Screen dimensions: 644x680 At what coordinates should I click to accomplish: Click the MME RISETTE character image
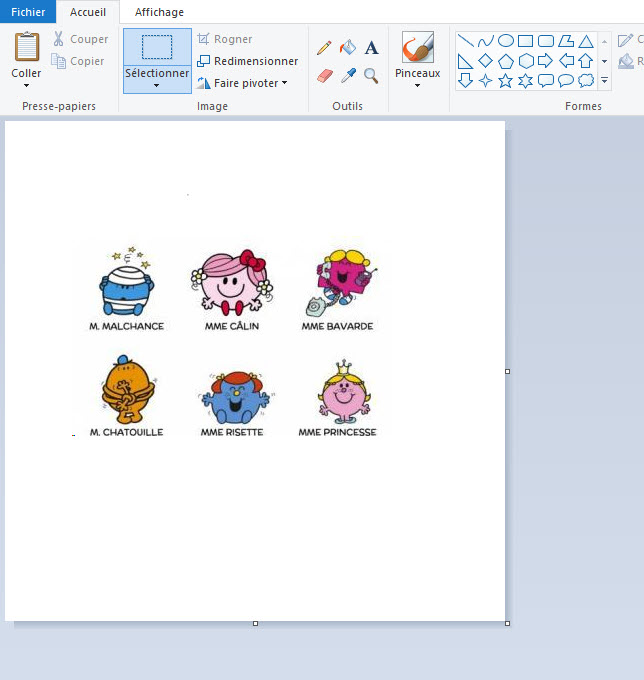(x=235, y=397)
